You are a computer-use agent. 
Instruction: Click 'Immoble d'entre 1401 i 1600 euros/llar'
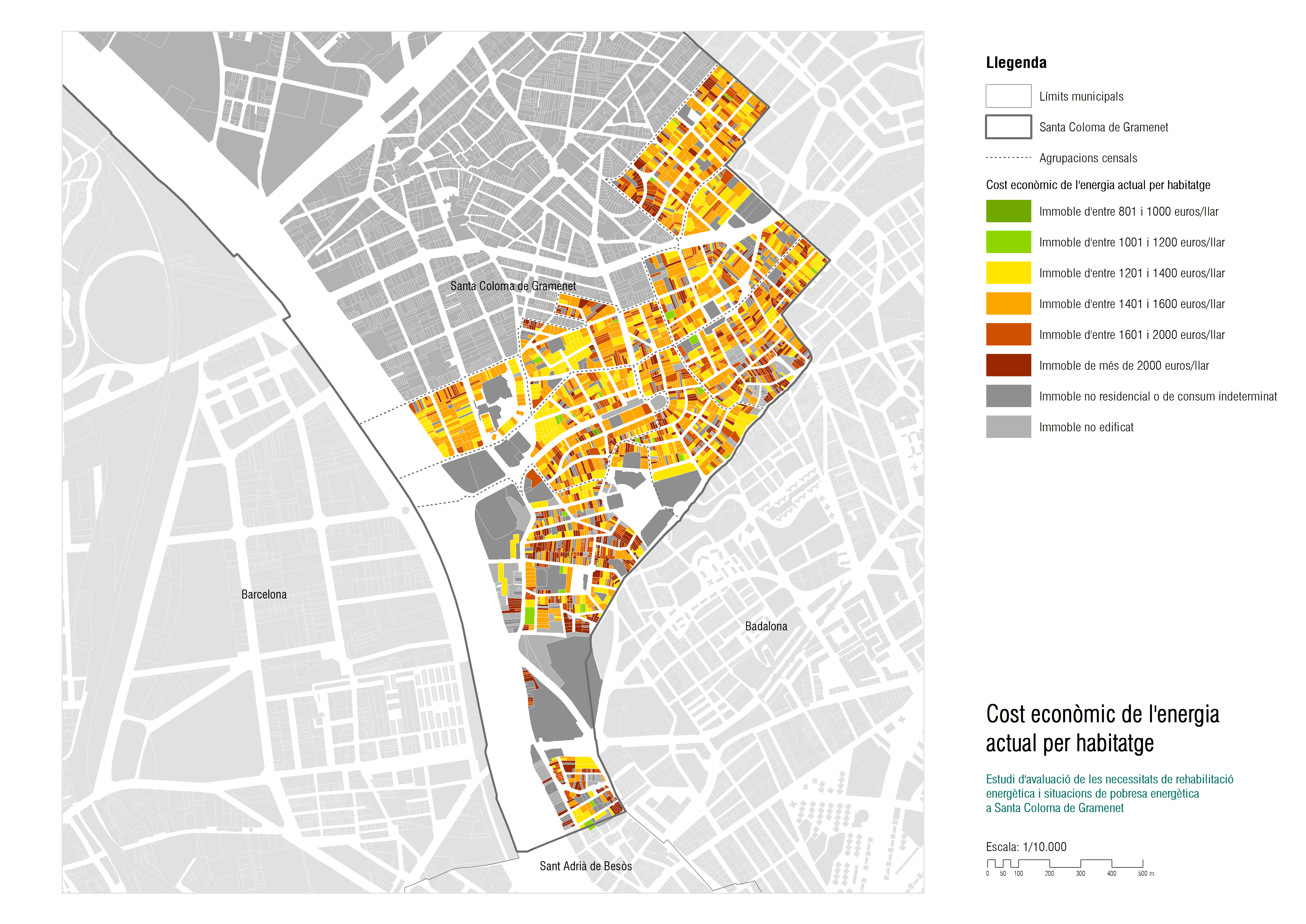(x=1132, y=303)
